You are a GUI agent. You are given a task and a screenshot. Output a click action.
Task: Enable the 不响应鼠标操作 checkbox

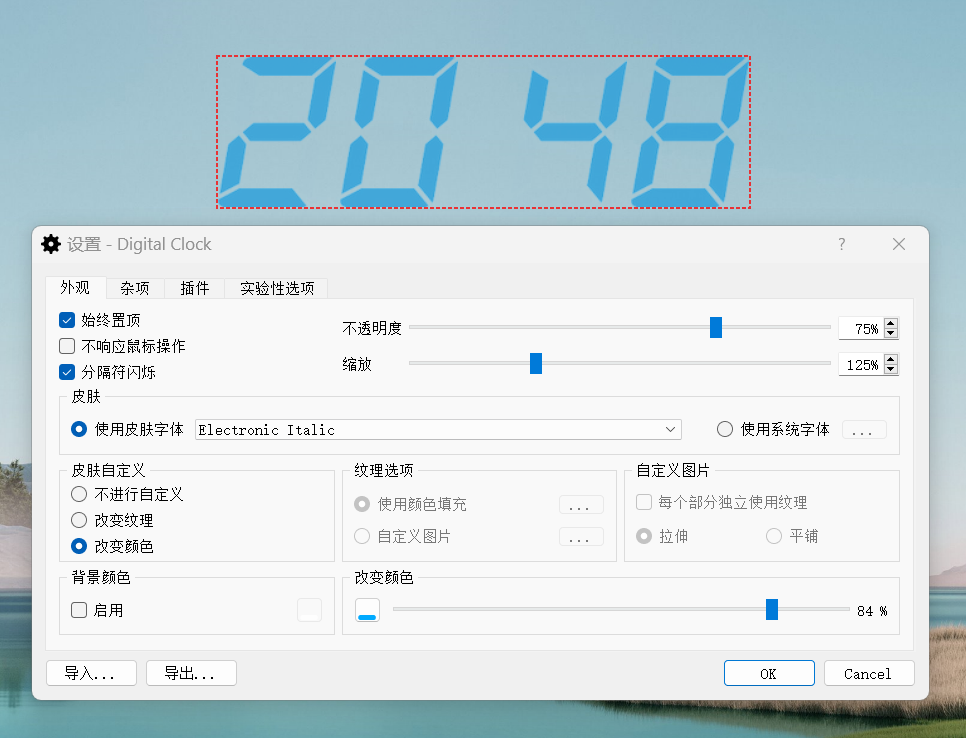click(68, 346)
